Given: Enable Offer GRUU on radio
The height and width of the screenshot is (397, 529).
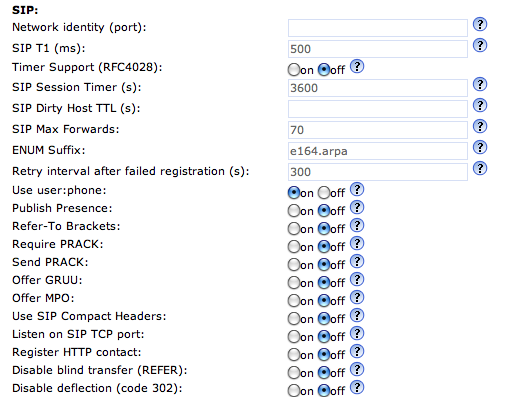Looking at the screenshot, I should click(294, 283).
